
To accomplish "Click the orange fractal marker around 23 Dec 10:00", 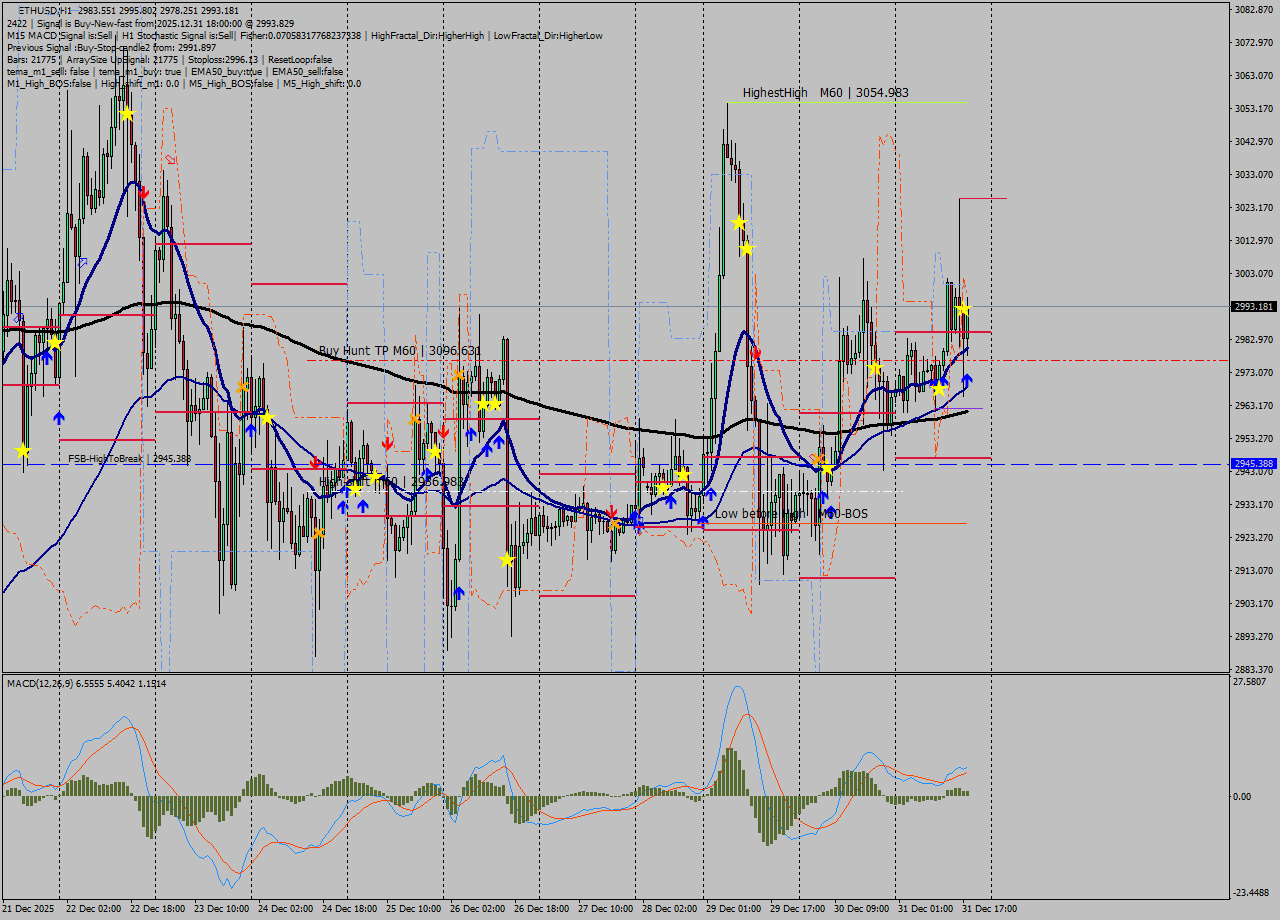I will pos(243,385).
